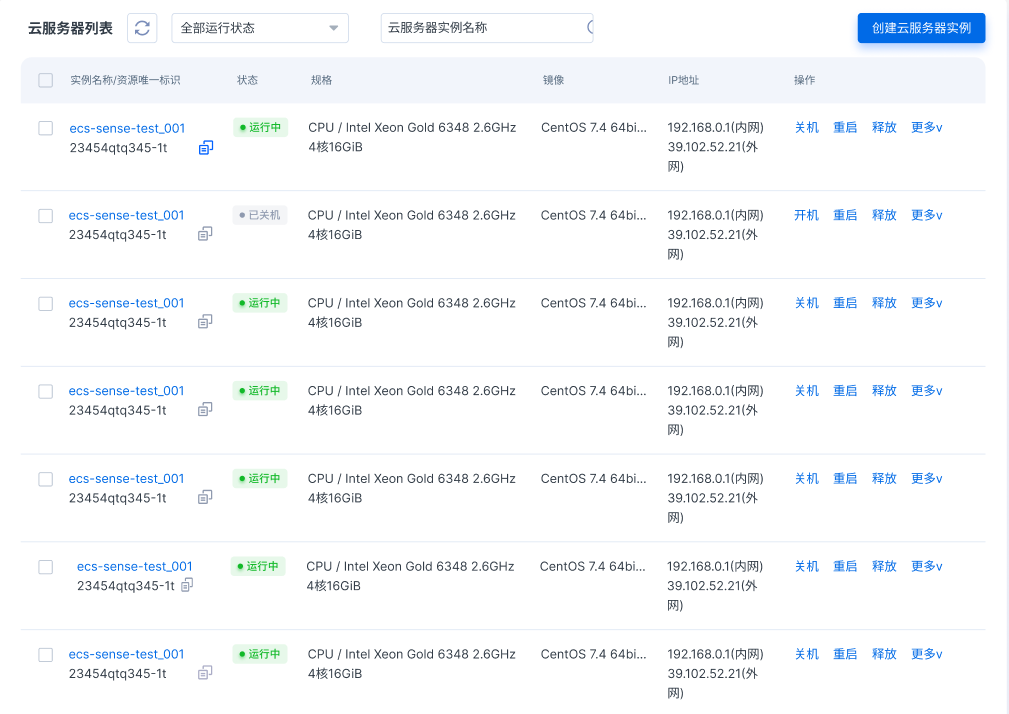The image size is (1009, 714).
Task: Open the ecs-sense-test_001 link in the third row
Action: point(126,303)
